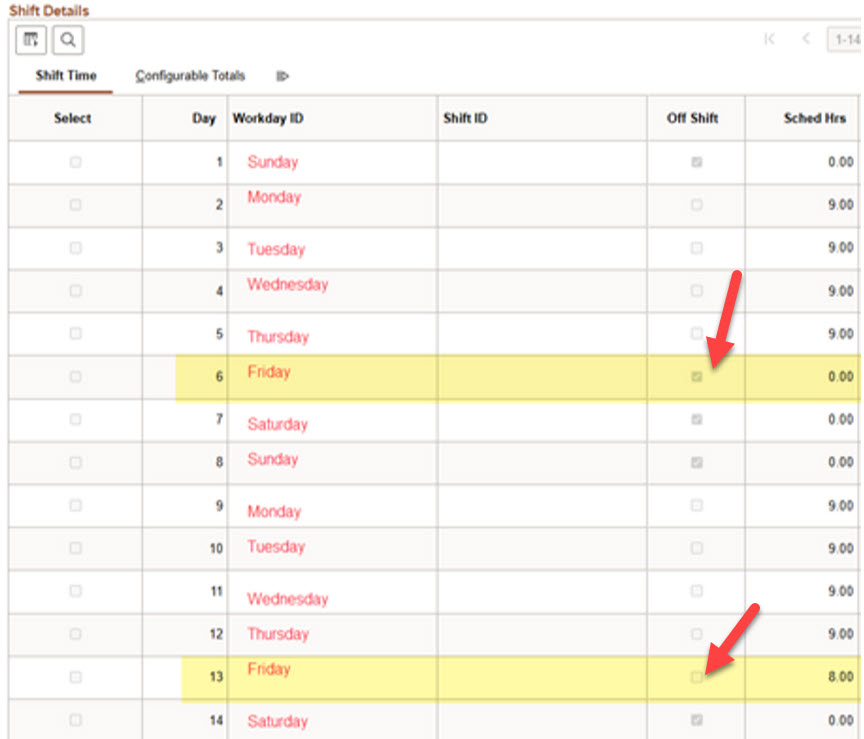This screenshot has height=739, width=864.
Task: Click the Off Shift column header
Action: click(692, 118)
